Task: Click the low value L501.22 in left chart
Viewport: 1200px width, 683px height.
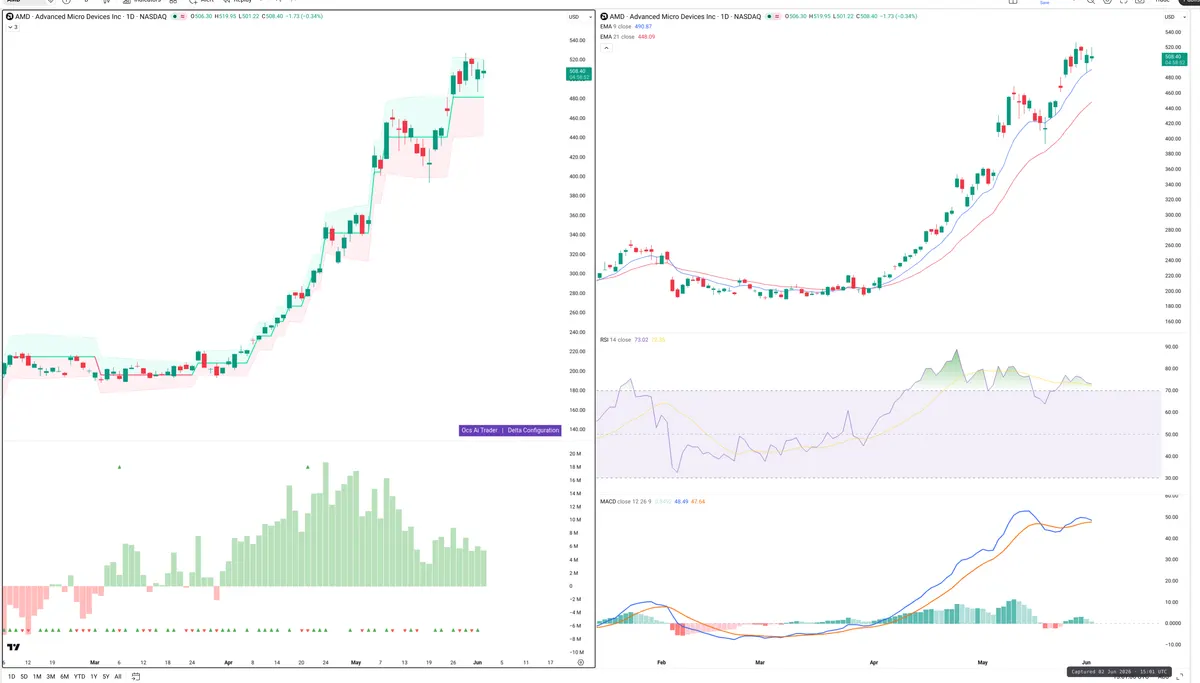Action: pyautogui.click(x=250, y=17)
